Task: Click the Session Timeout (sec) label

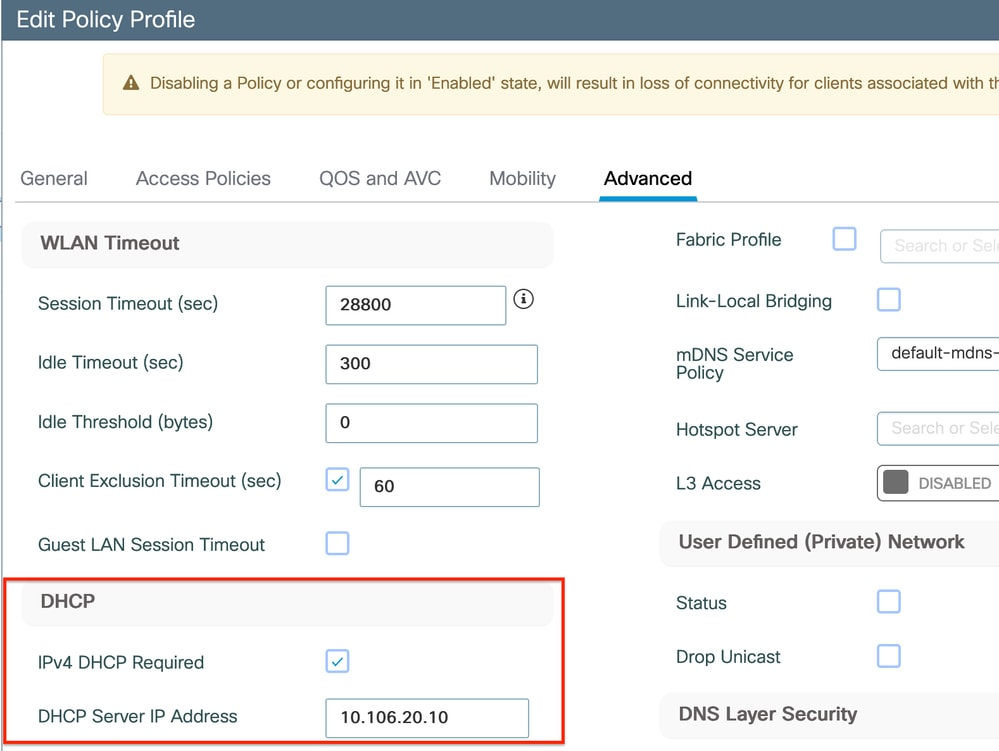Action: click(128, 304)
